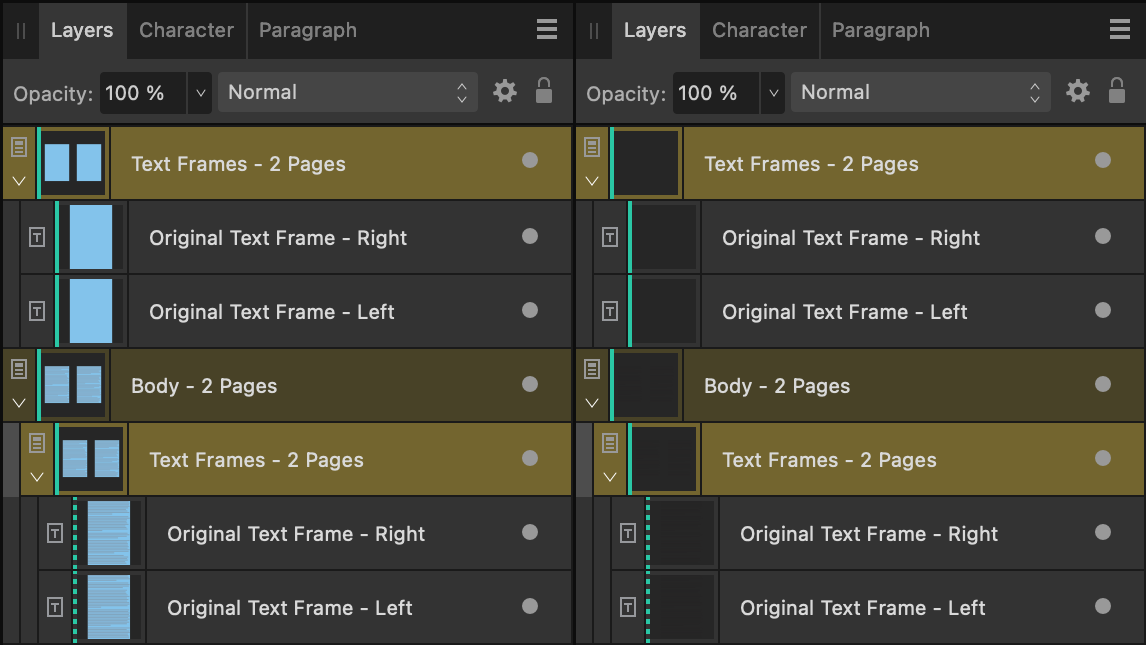Open the Opacity dropdown arrow
The image size is (1146, 645).
pos(199,92)
